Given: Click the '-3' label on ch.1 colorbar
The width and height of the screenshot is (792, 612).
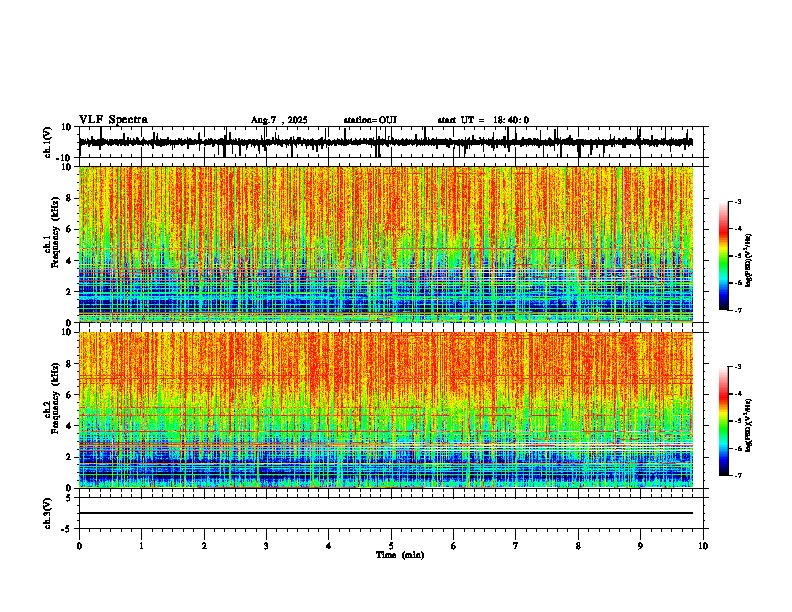Looking at the screenshot, I should pyautogui.click(x=738, y=202).
